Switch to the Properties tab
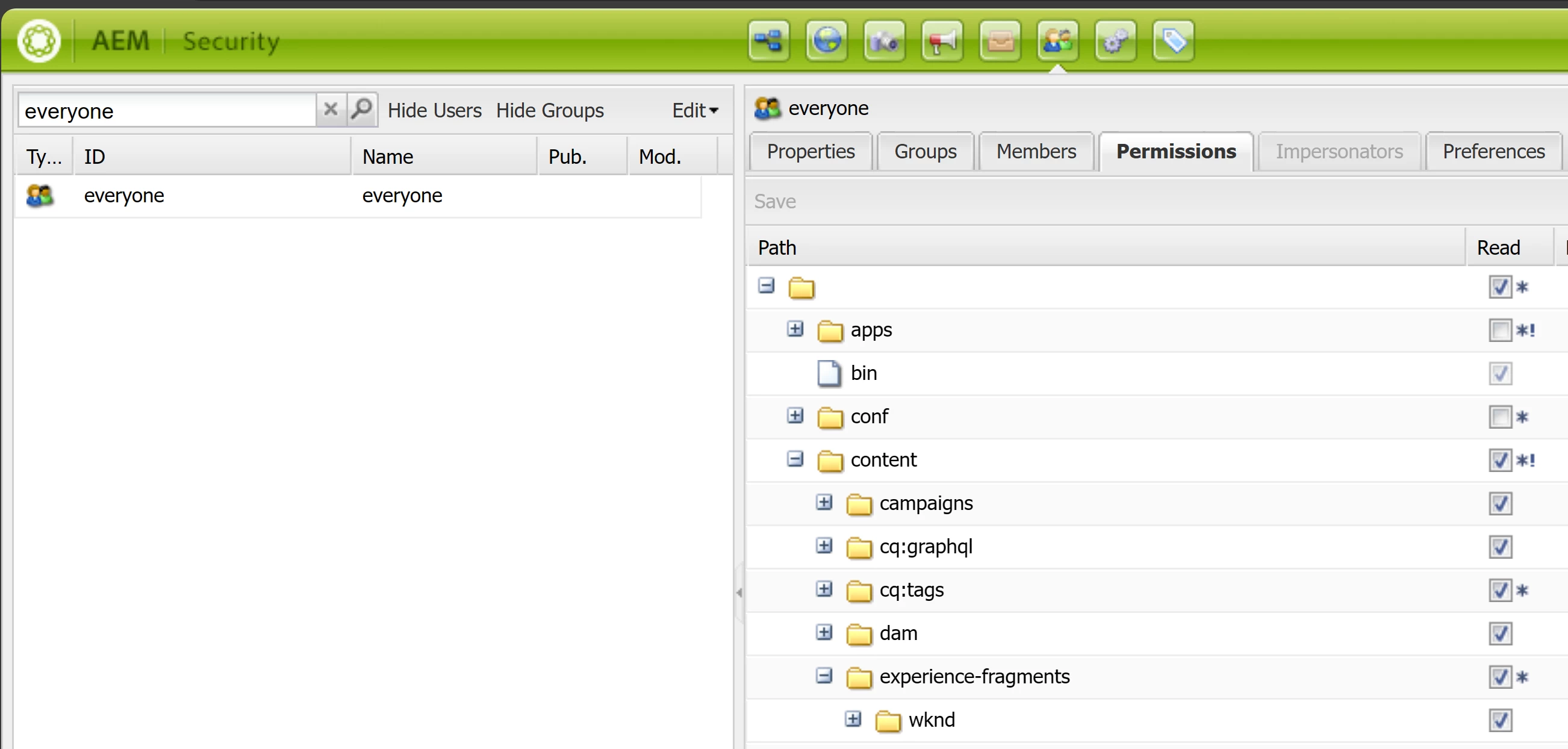This screenshot has width=1568, height=749. pos(810,151)
